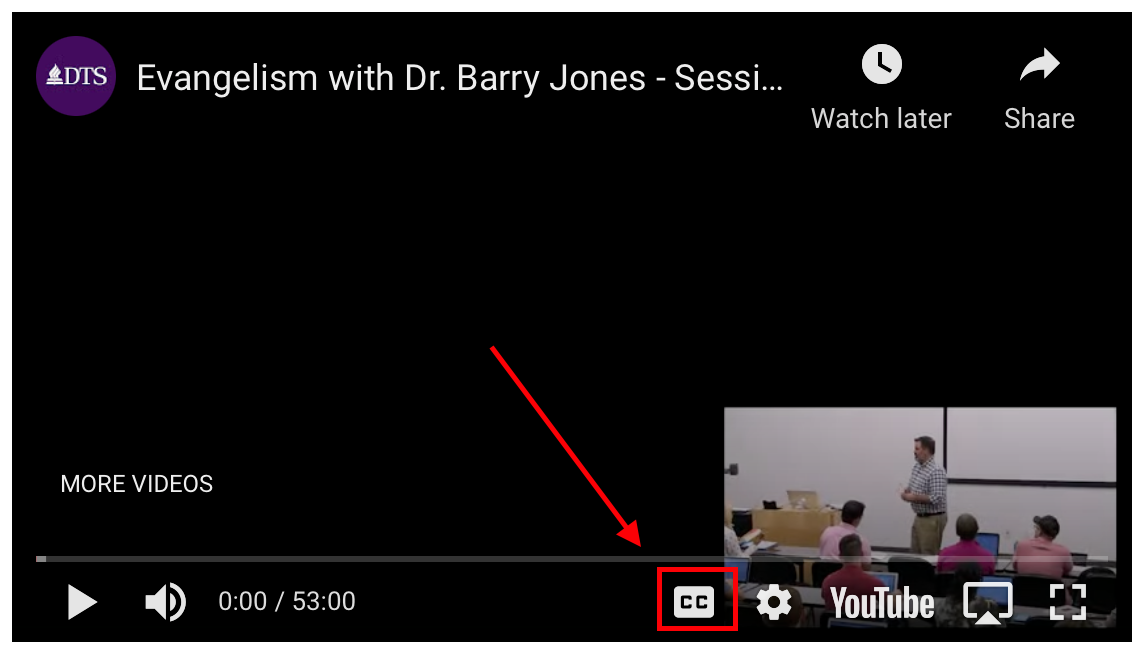Click the Watch later clock icon
Viewport: 1146px width, 658px height.
881,64
